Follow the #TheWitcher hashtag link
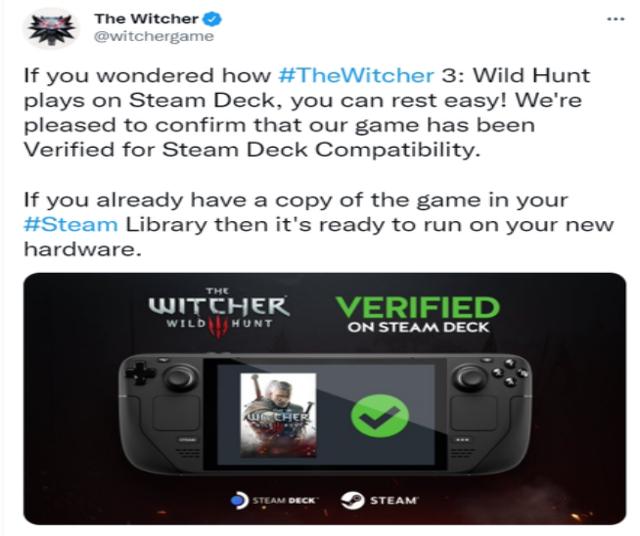640x536 pixels. point(356,75)
